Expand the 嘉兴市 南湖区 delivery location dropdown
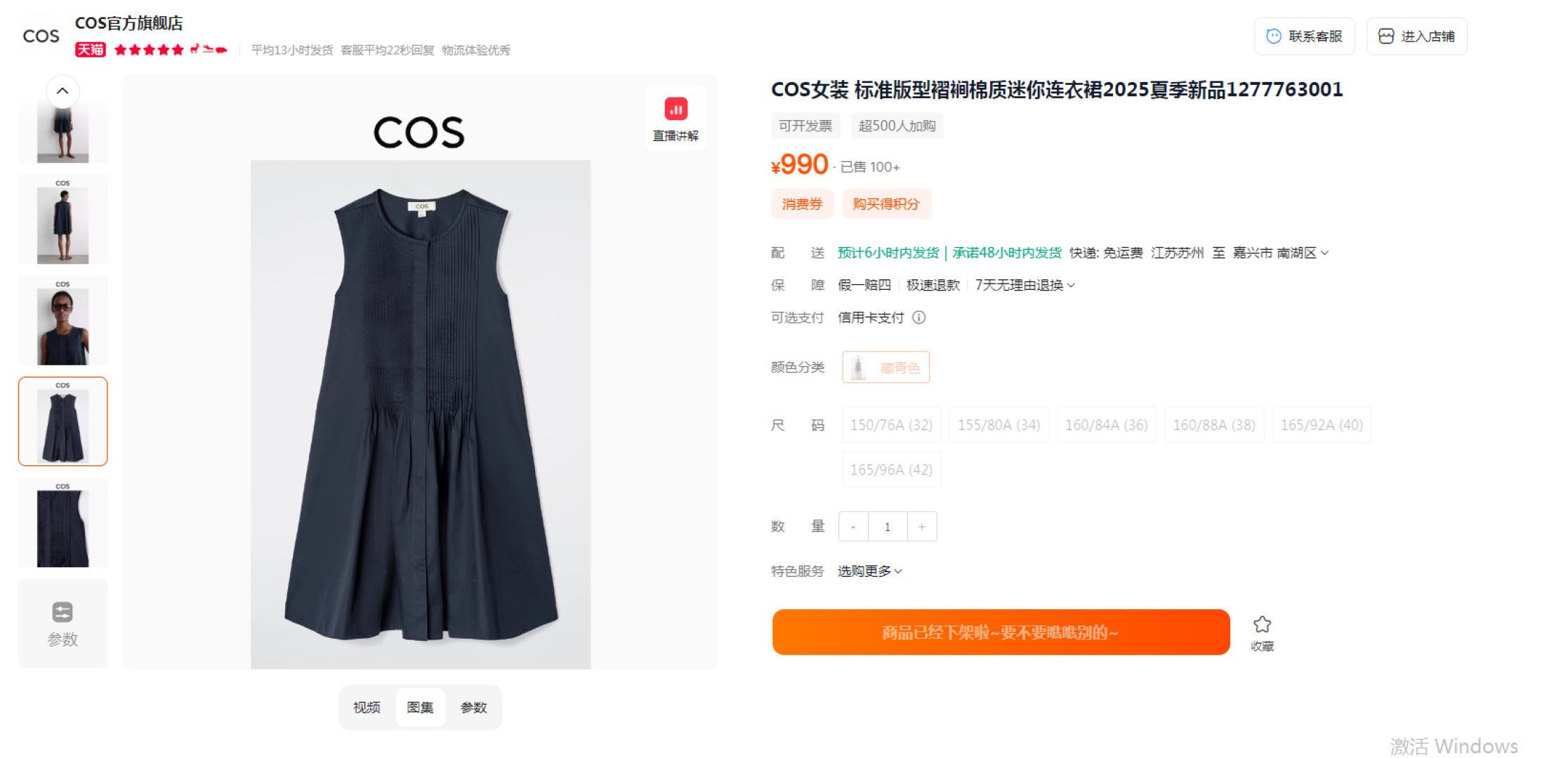 [1281, 253]
